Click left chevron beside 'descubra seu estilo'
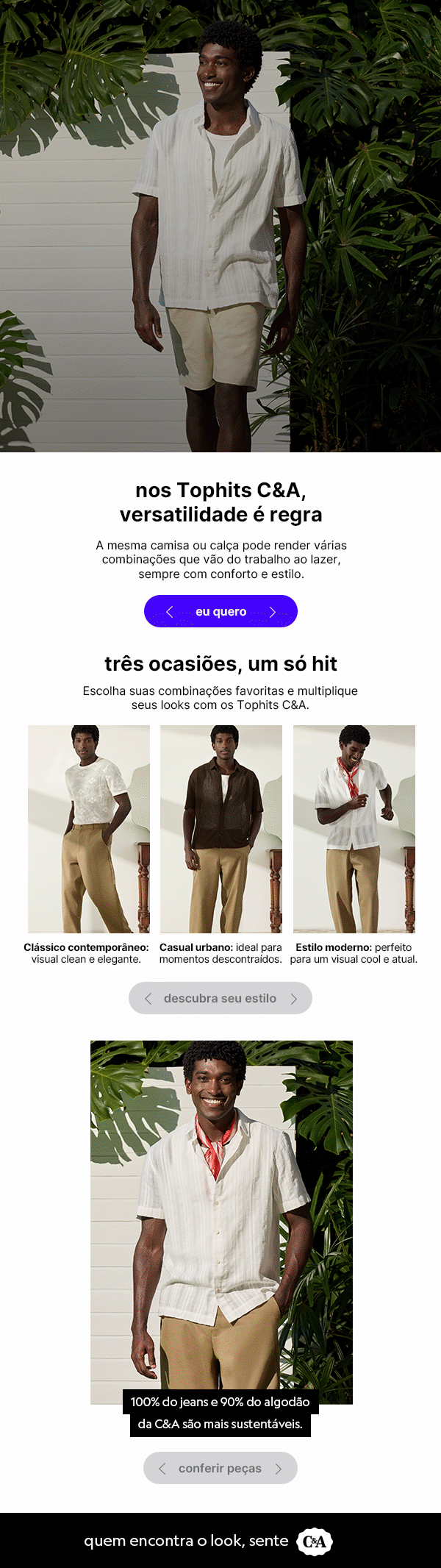This screenshot has height=1568, width=441. pyautogui.click(x=148, y=998)
